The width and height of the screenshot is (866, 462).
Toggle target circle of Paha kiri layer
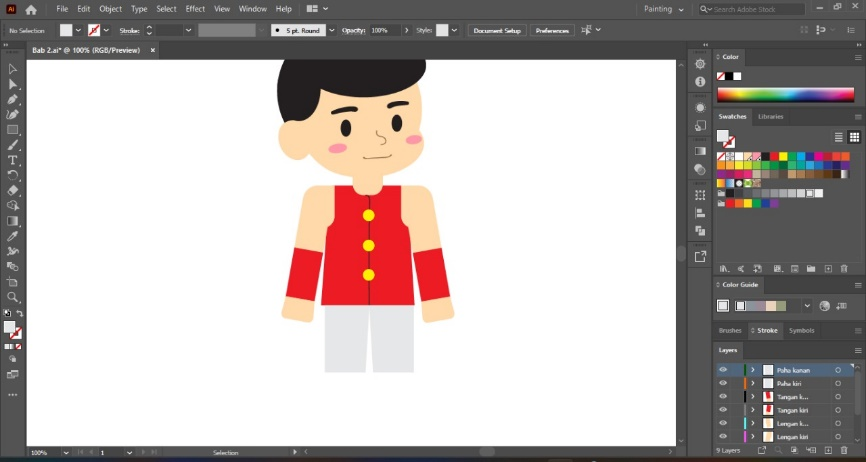838,383
